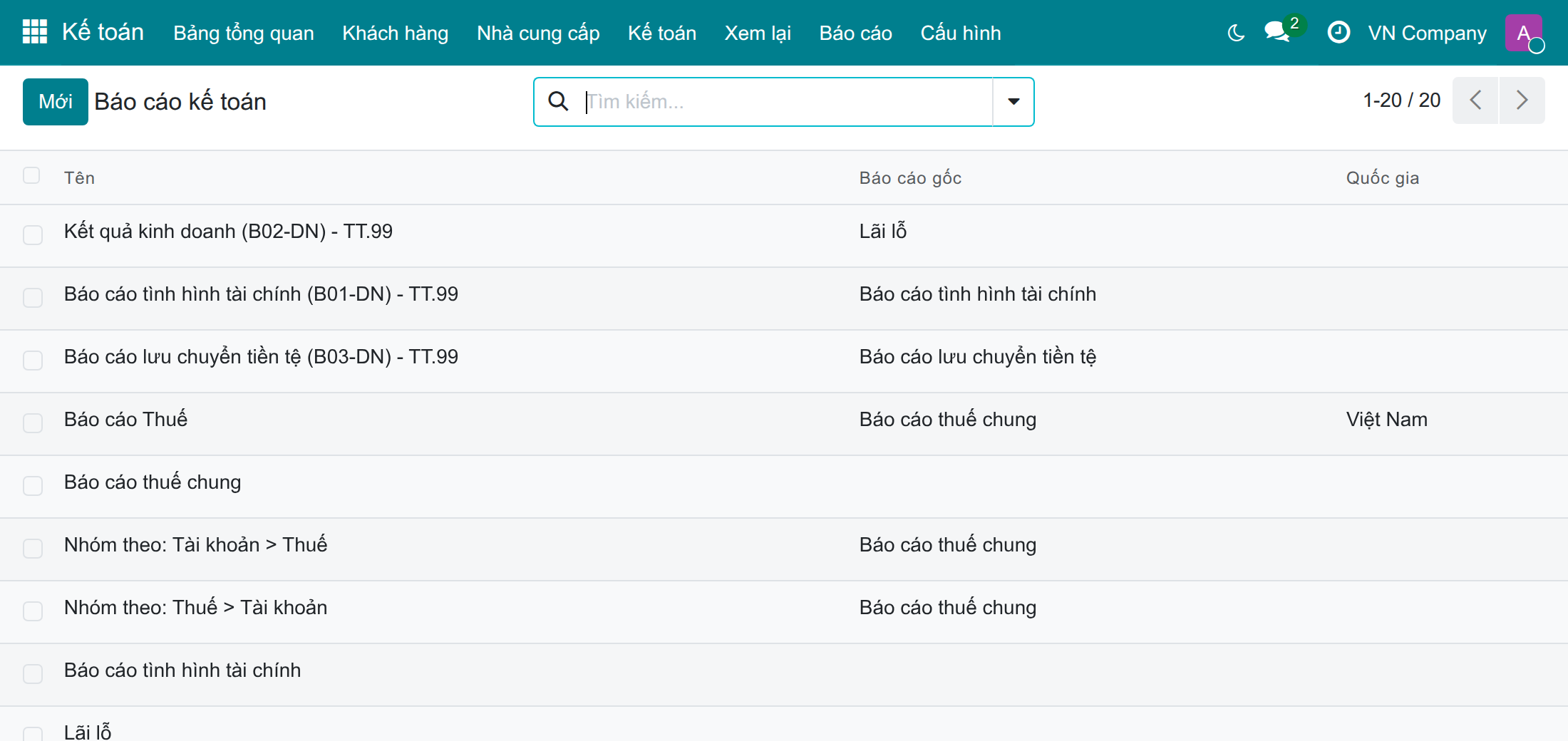Viewport: 1568px width, 741px height.
Task: Click the Việt Nam country cell
Action: [1386, 419]
